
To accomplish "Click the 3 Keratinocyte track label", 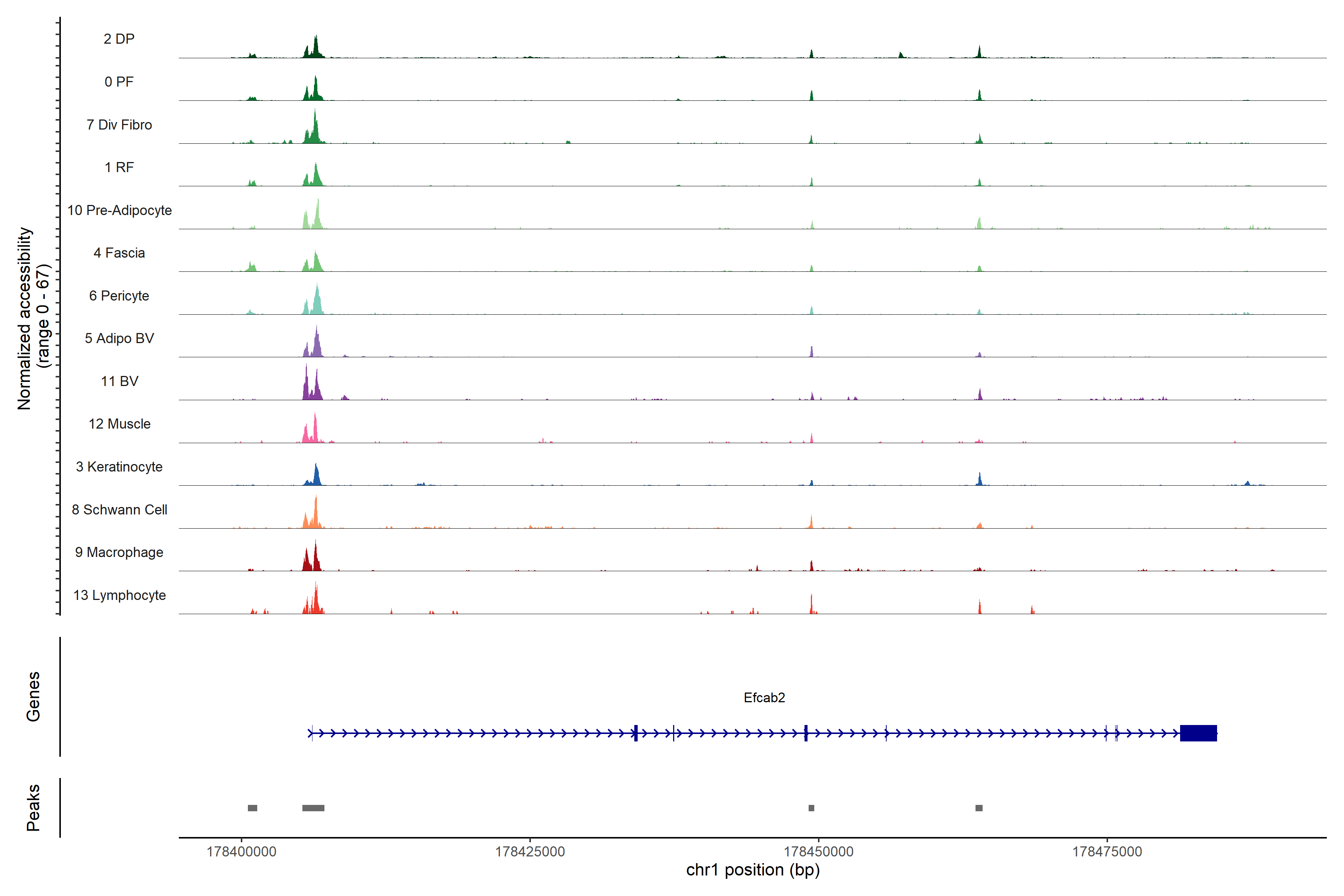I will click(119, 467).
